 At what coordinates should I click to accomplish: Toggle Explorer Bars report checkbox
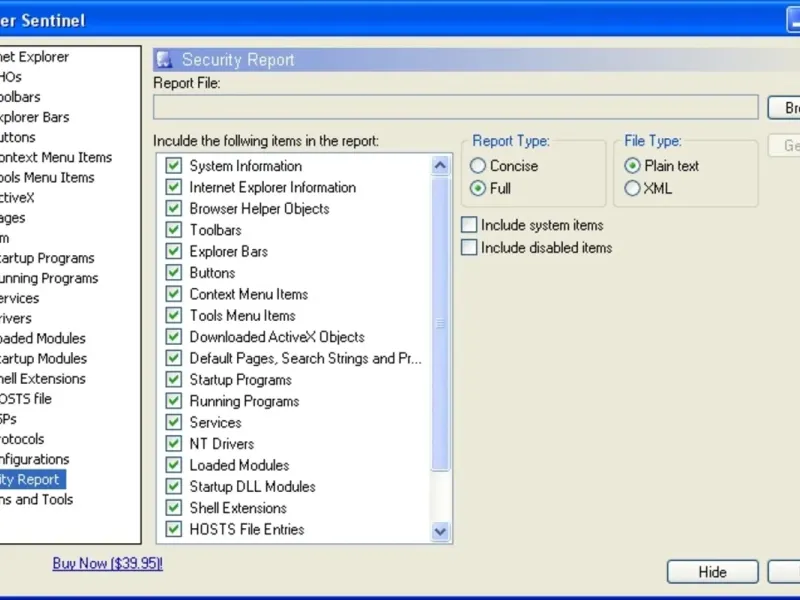click(173, 252)
